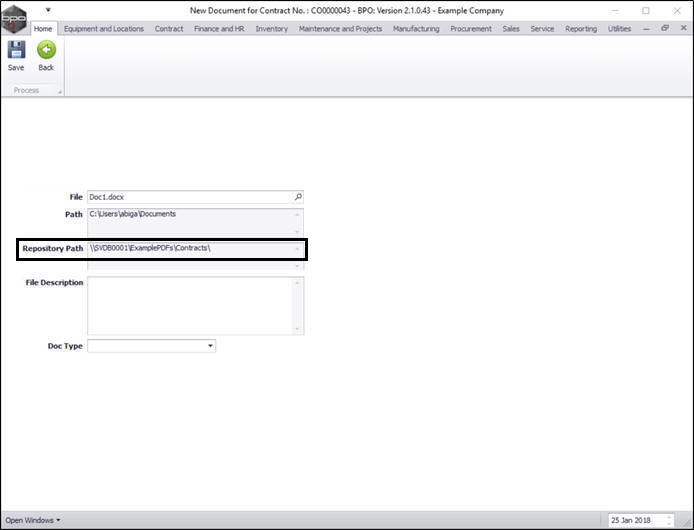Go to the Inventory tab
The image size is (694, 530).
[271, 29]
